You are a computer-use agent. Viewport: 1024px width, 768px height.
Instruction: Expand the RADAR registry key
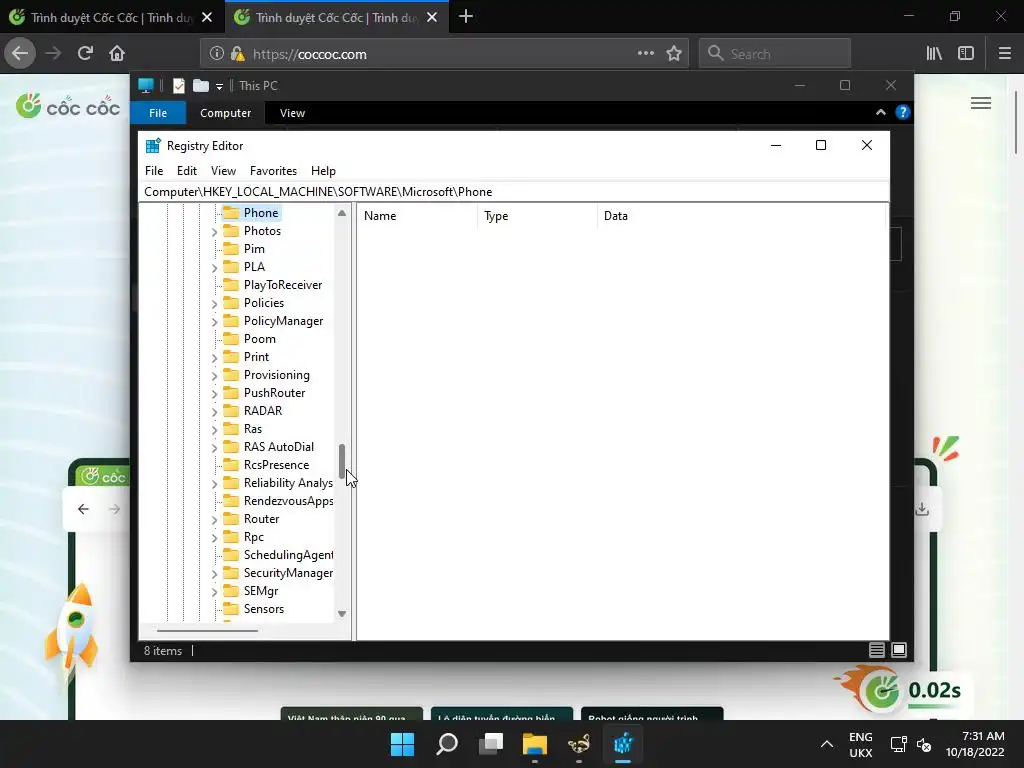click(x=214, y=411)
